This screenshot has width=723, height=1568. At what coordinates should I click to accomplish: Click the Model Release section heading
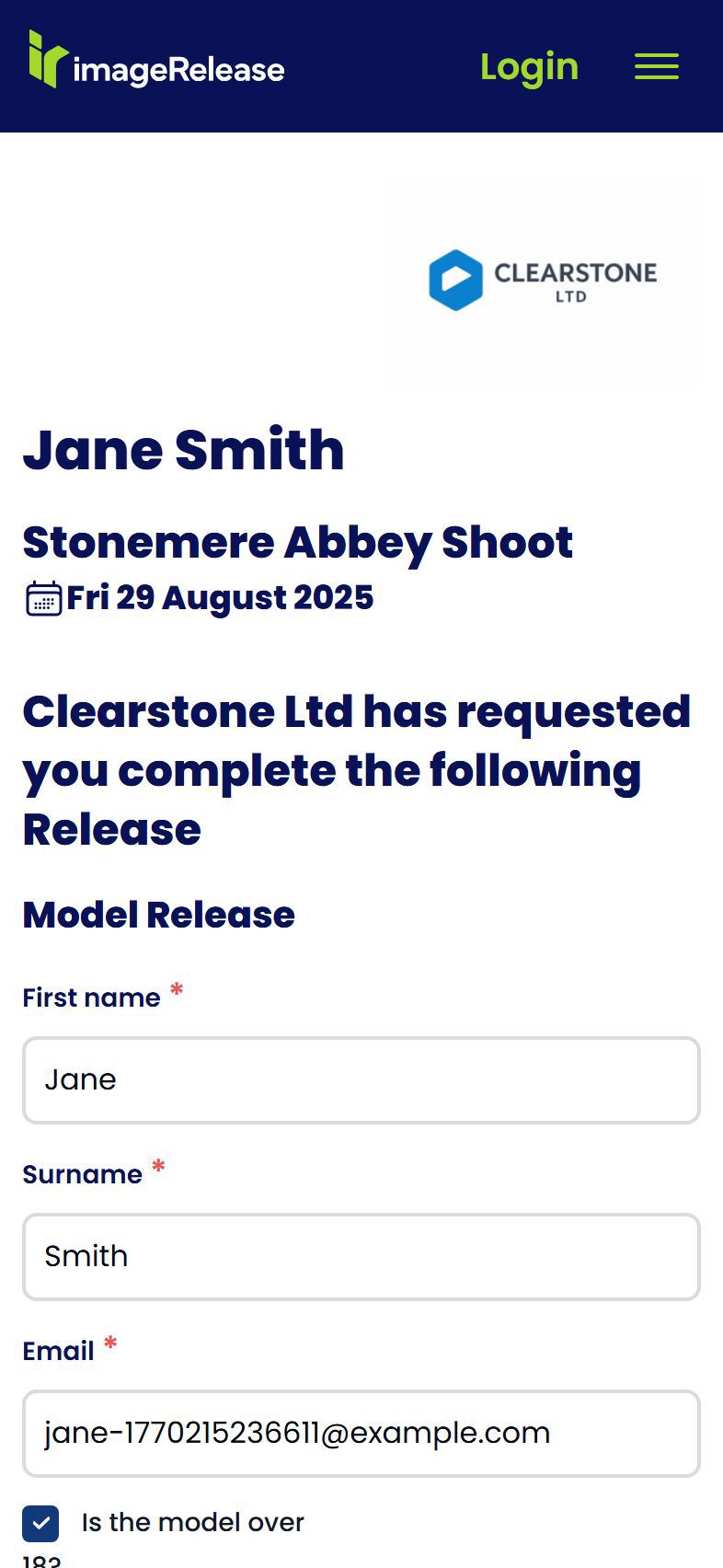coord(158,915)
